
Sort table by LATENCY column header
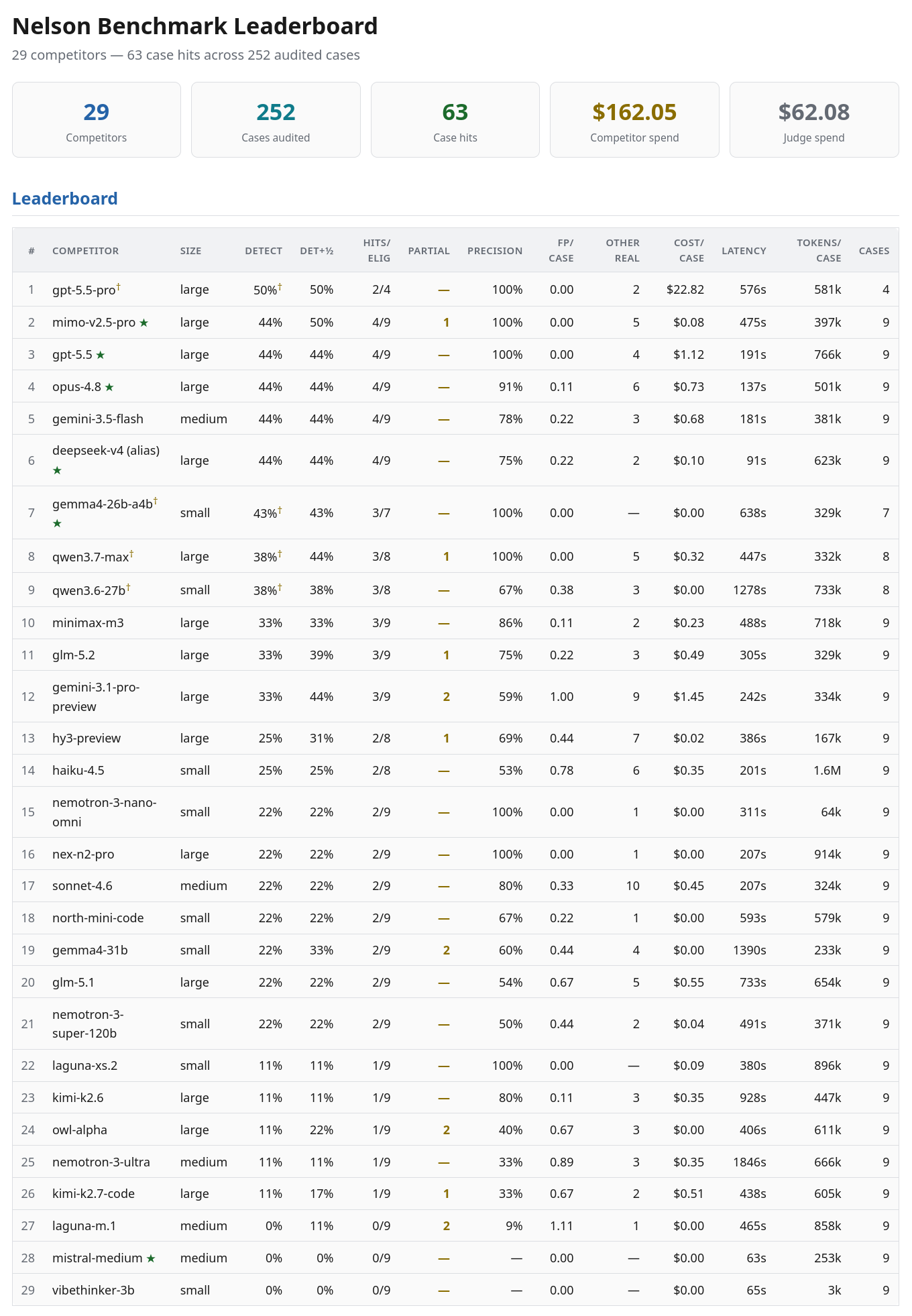744,251
